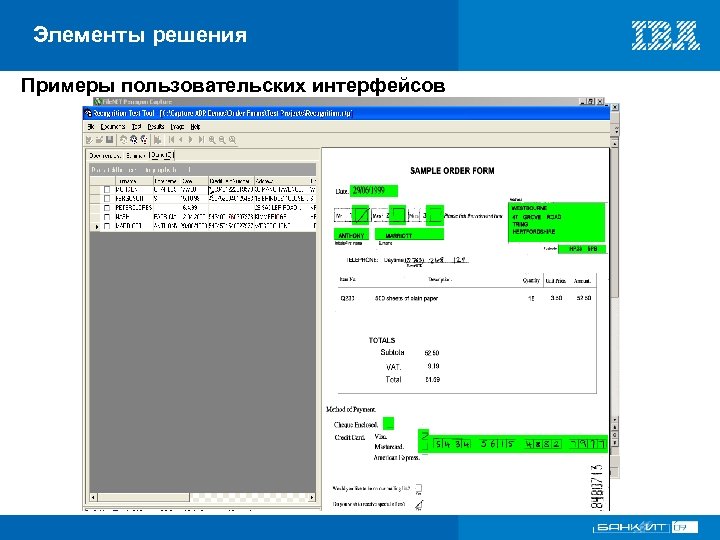Select the highlighted Cheque Enclosed box zone
720x540 pixels.
click(388, 423)
